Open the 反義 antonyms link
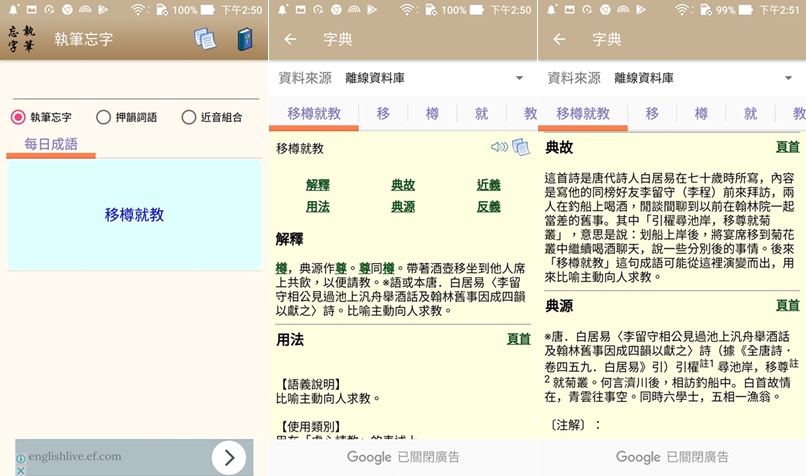The image size is (806, 476). (488, 206)
